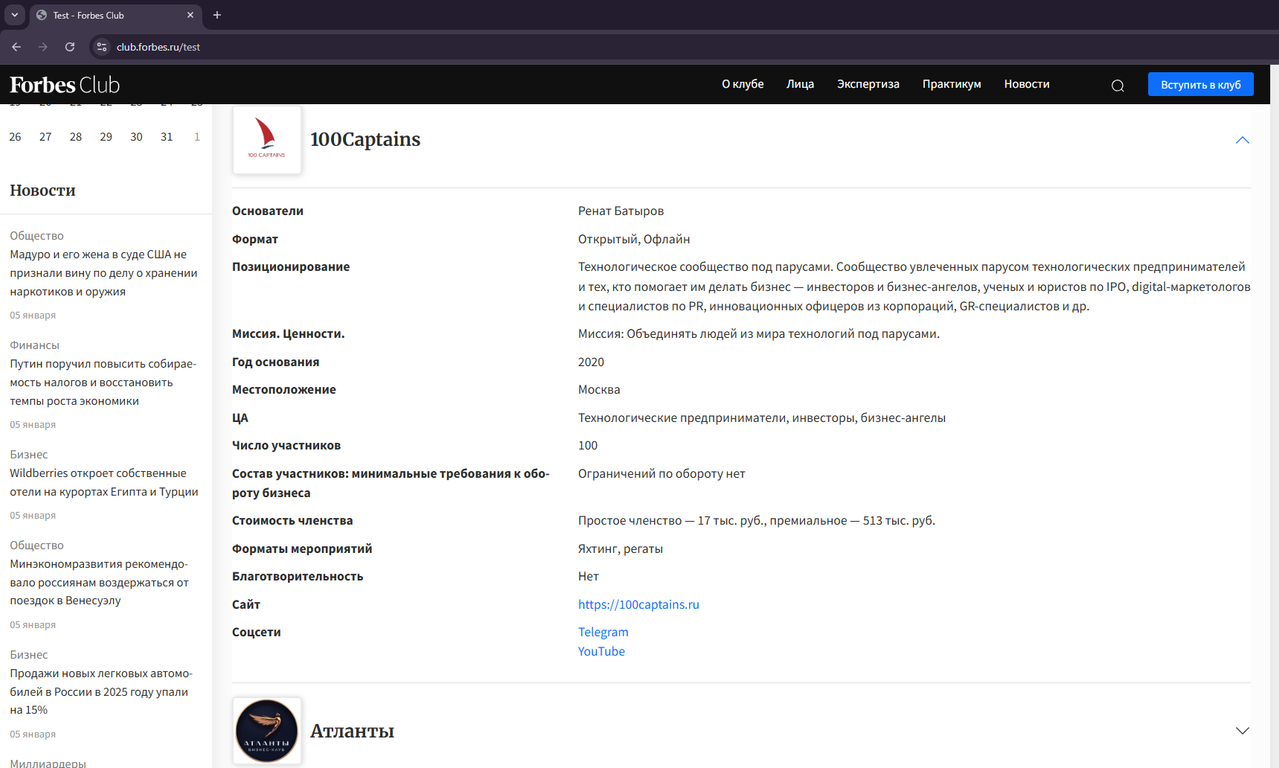
Task: Click Общество category above Минэкономразвития news
Action: (x=37, y=545)
